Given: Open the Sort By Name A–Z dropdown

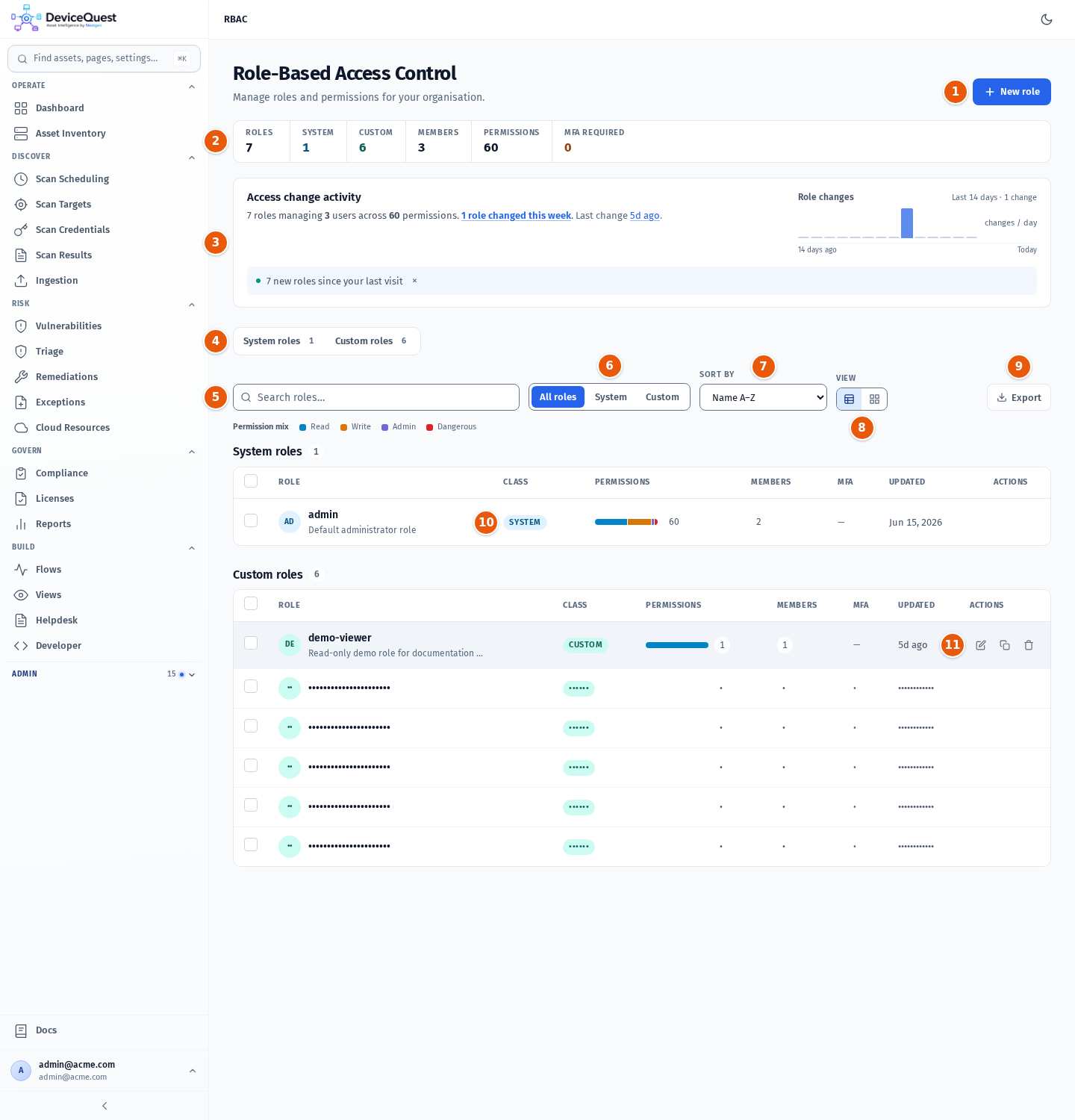Looking at the screenshot, I should [763, 397].
